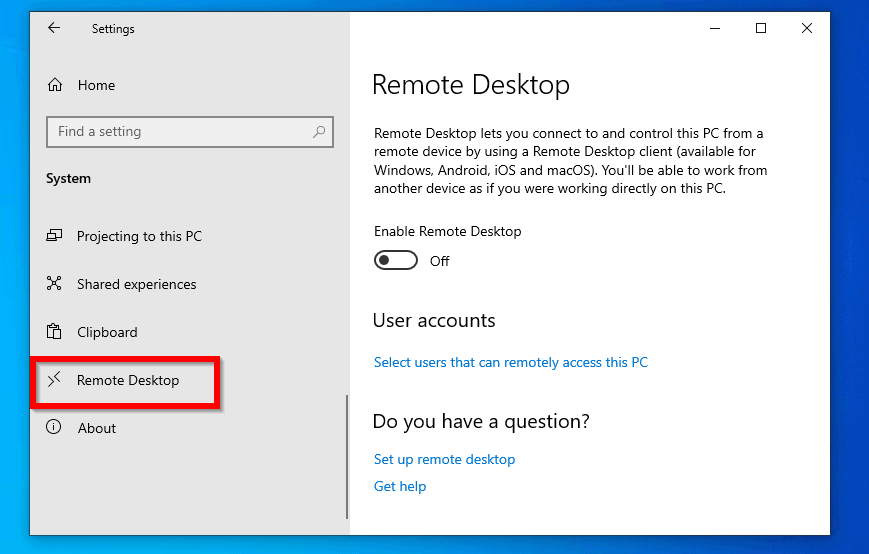Open the Set up remote desktop link
This screenshot has width=869, height=554.
[444, 459]
